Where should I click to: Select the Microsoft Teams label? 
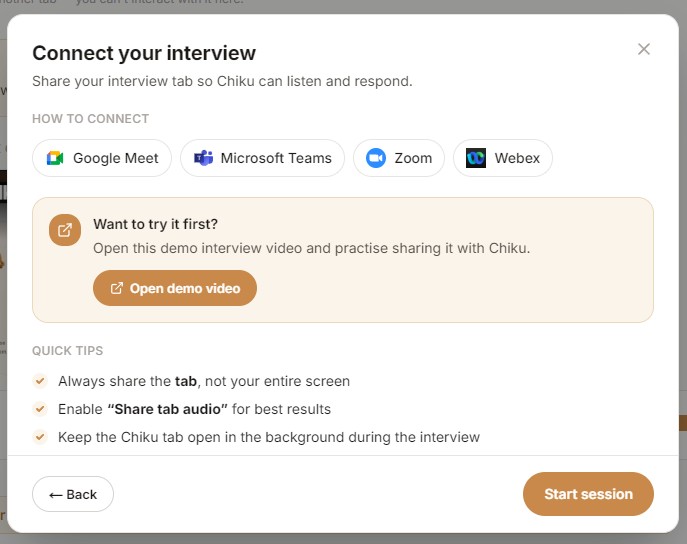(x=276, y=158)
